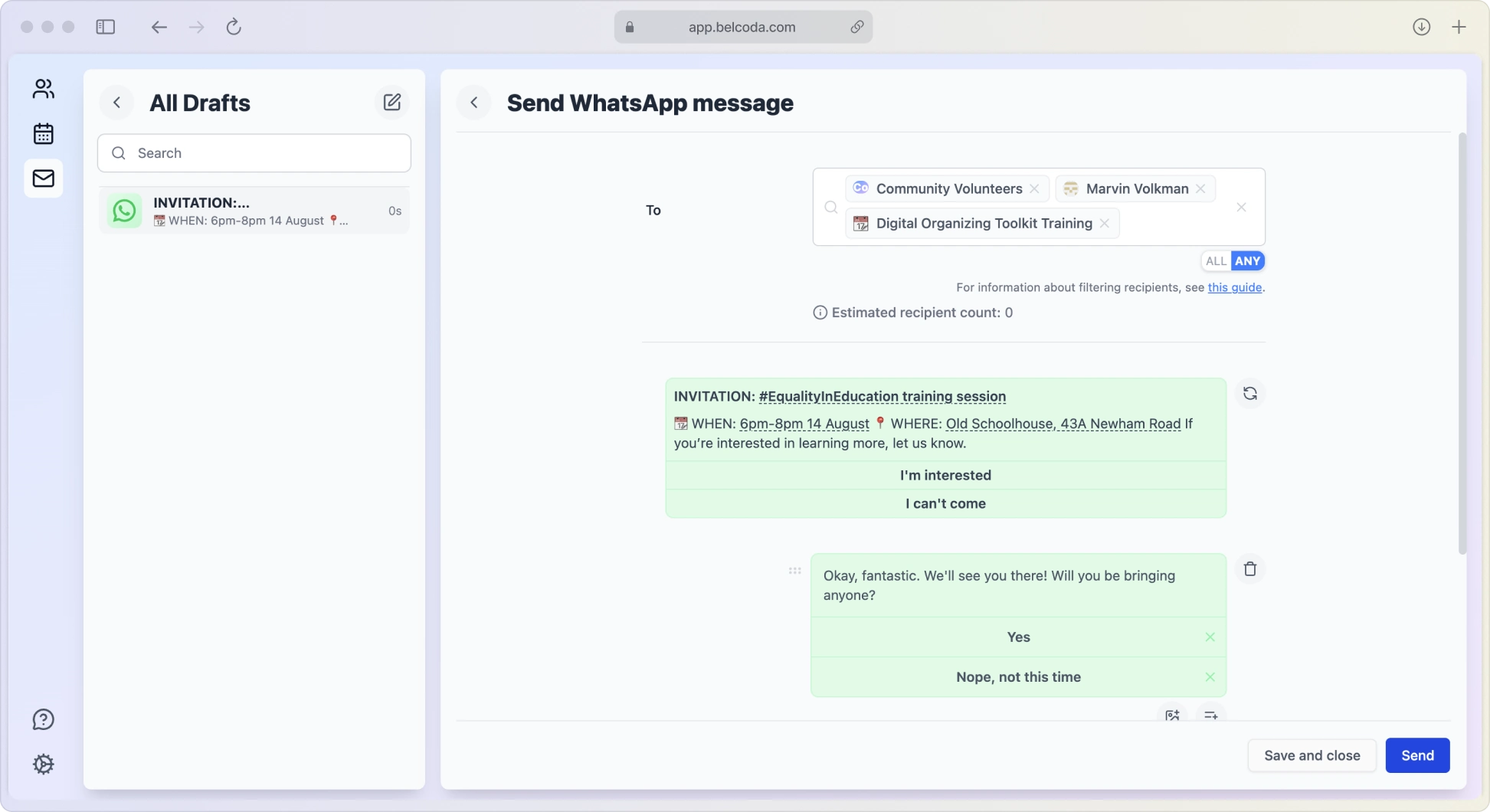The image size is (1490, 812).
Task: Open Help via the question bubble icon
Action: pyautogui.click(x=44, y=719)
